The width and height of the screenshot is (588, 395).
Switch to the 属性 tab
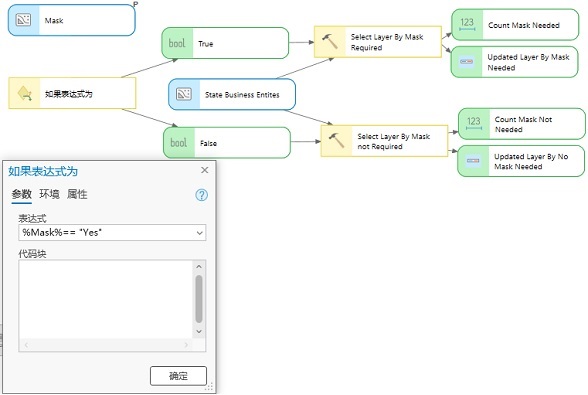coord(77,194)
